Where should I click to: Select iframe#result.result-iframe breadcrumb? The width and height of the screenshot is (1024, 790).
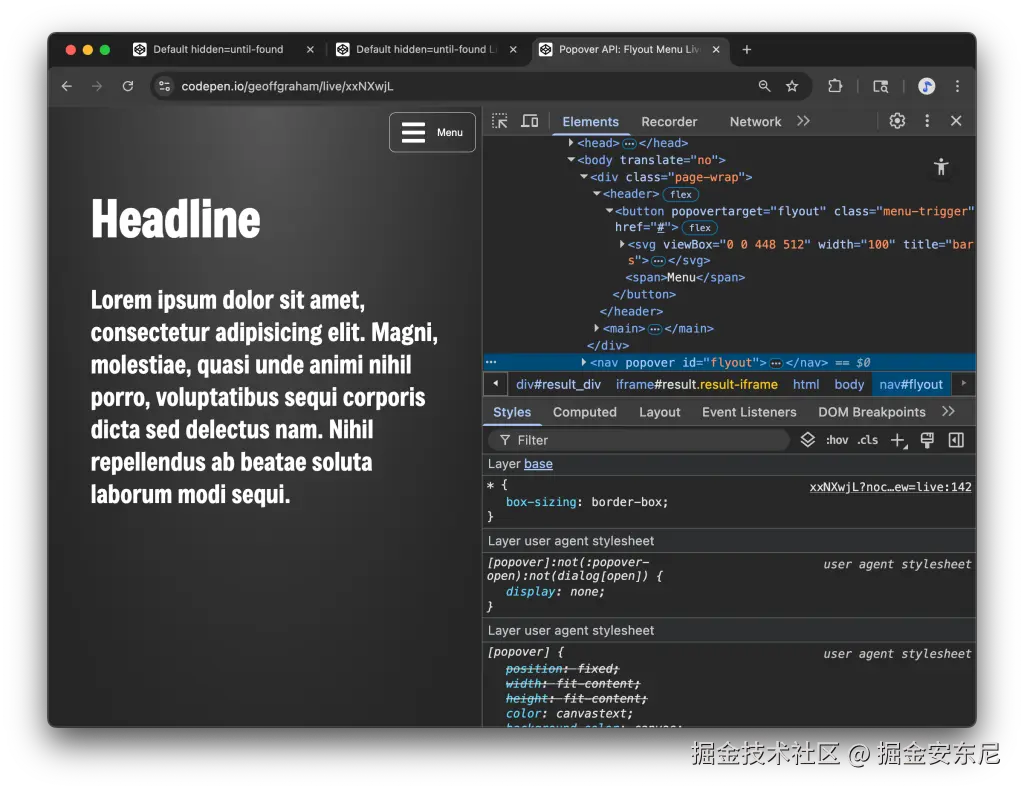click(697, 384)
